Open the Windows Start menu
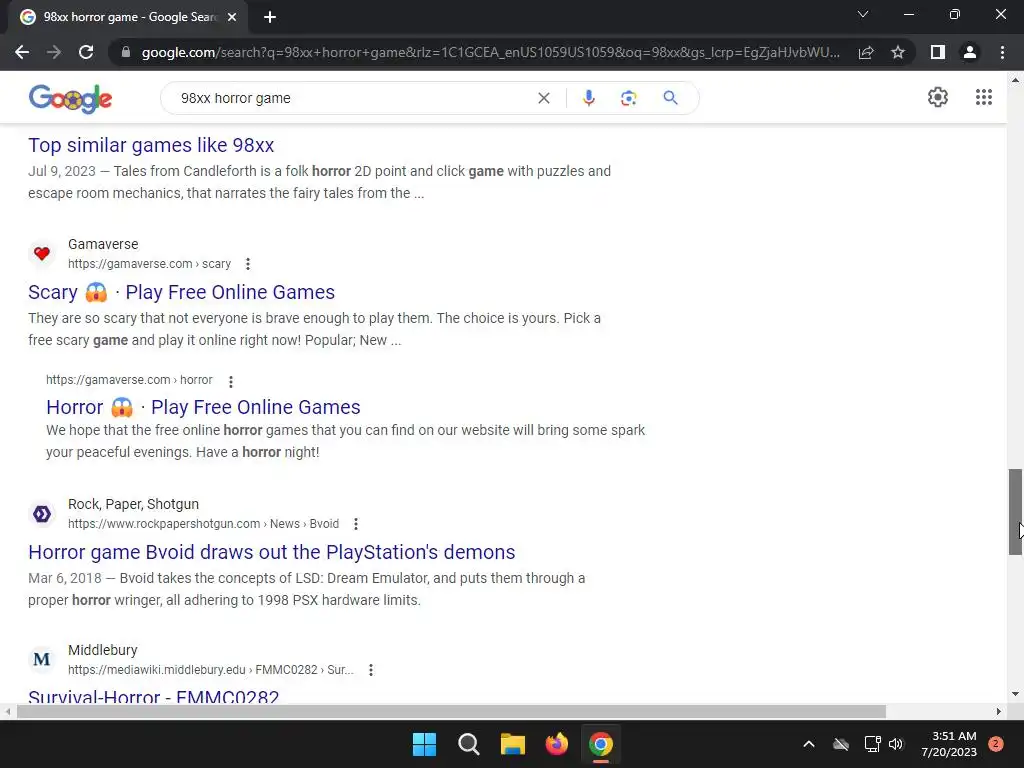The image size is (1024, 768). click(x=424, y=744)
